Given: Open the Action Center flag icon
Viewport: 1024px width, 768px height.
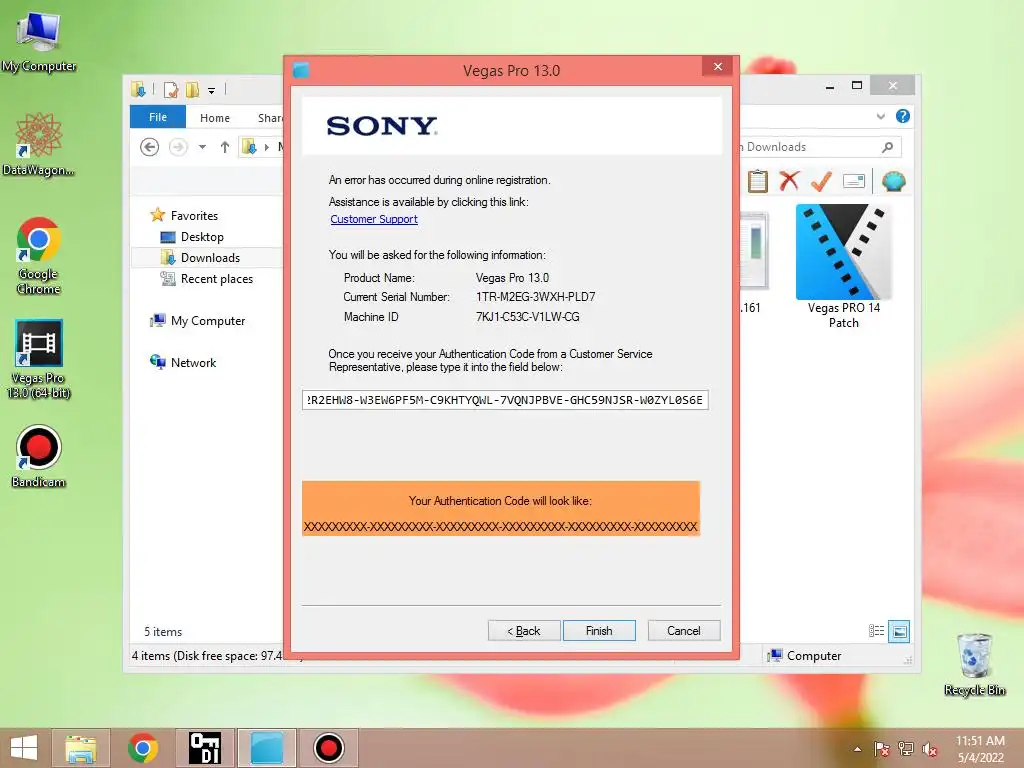Looking at the screenshot, I should (882, 749).
